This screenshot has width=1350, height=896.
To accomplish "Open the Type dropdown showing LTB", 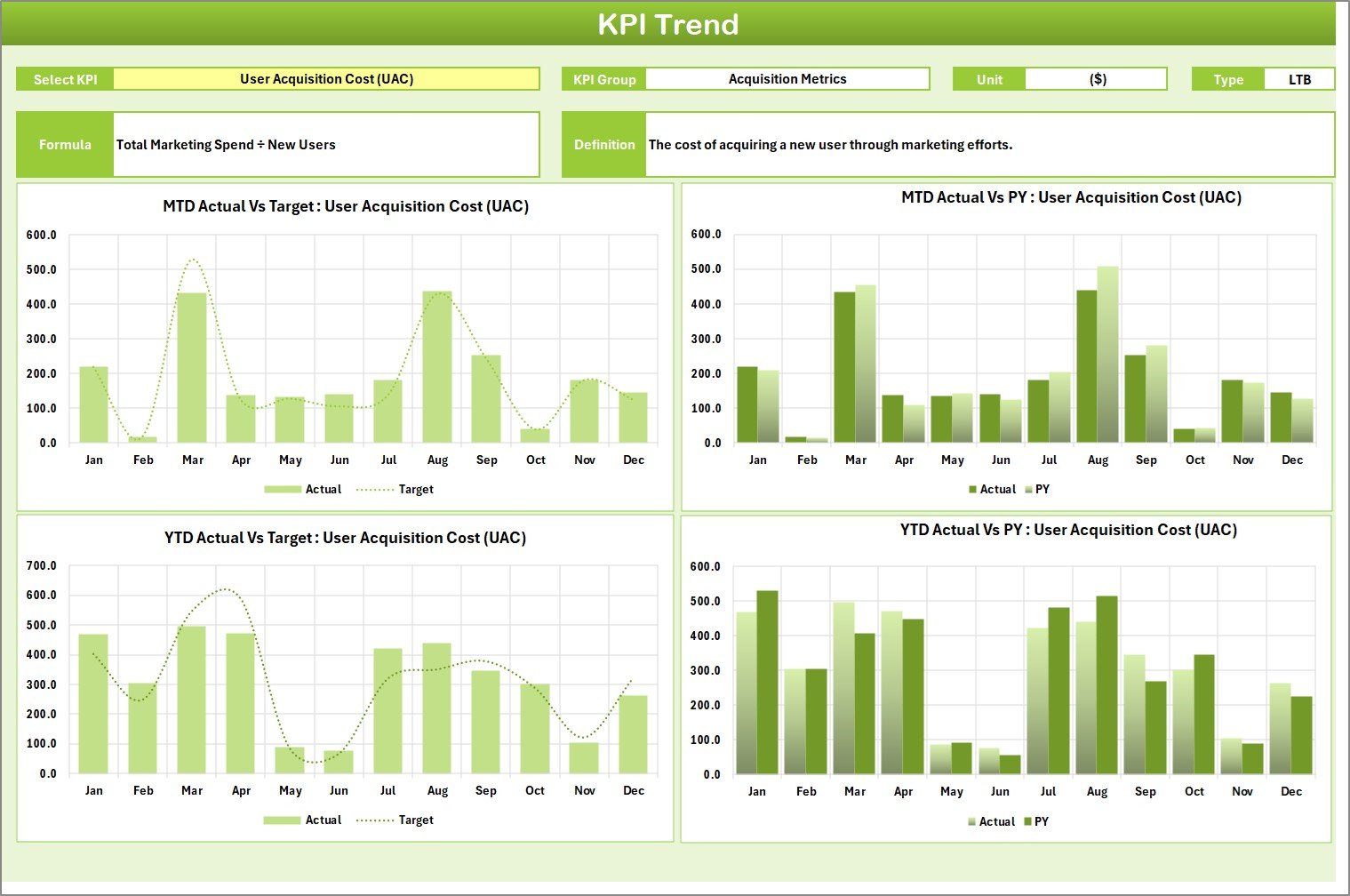I will coord(1299,78).
